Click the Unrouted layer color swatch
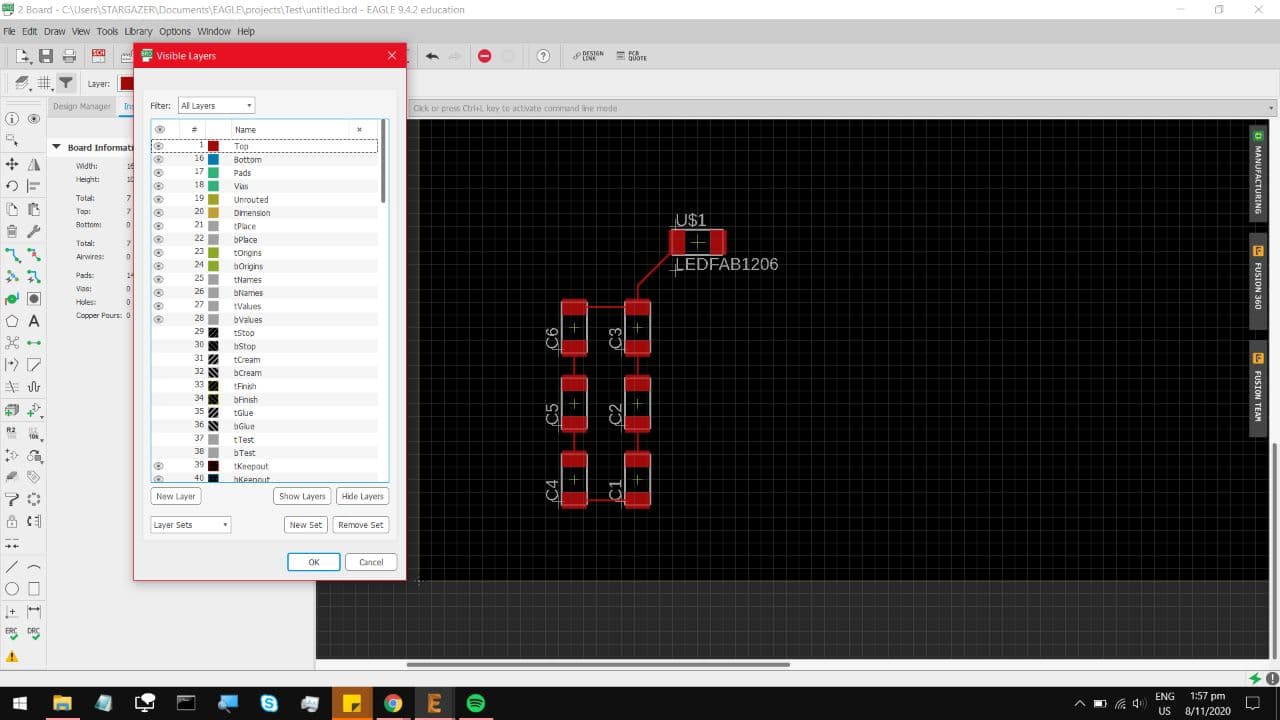 213,199
